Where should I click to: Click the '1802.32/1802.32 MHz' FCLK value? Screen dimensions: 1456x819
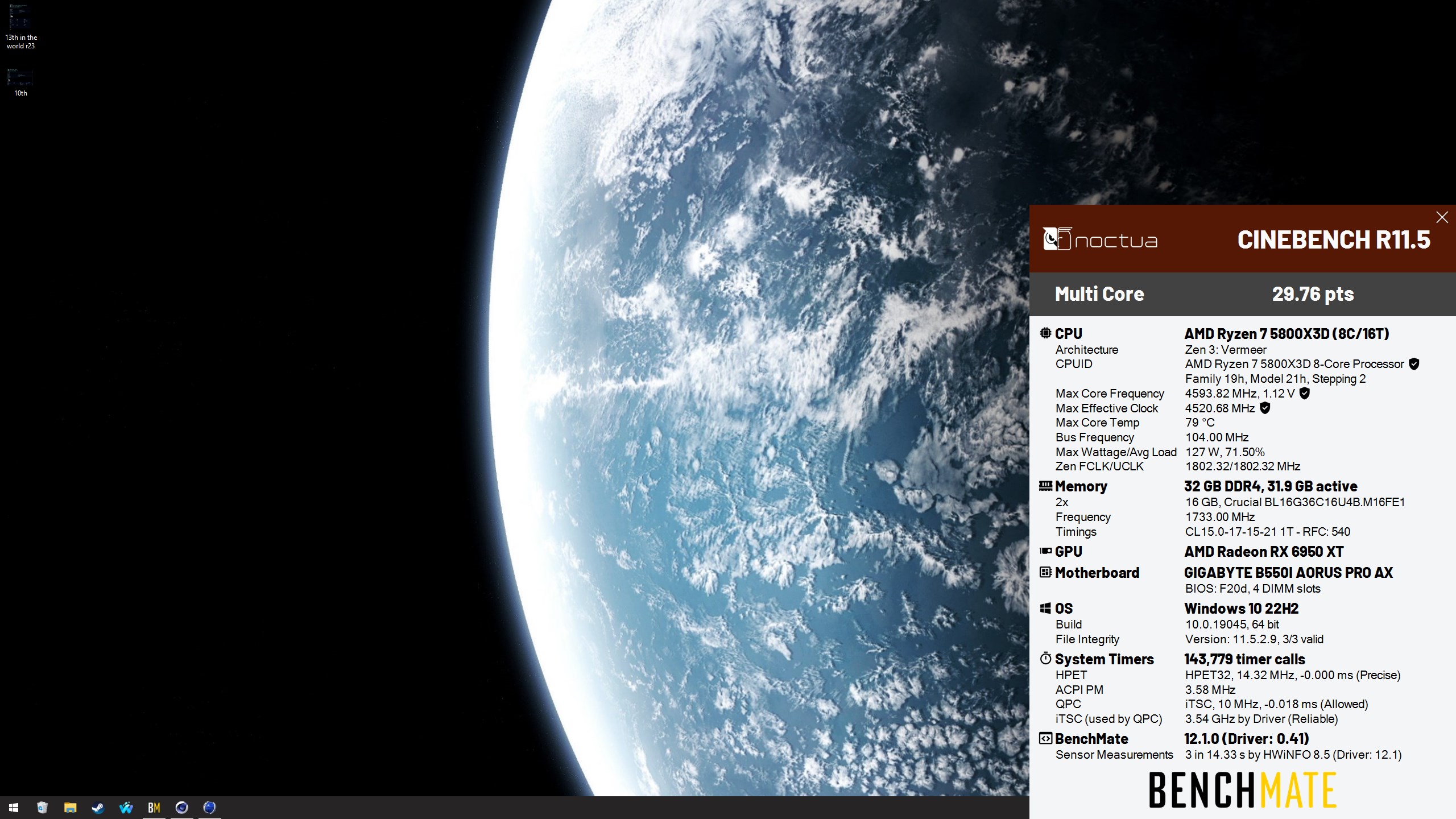tap(1243, 466)
